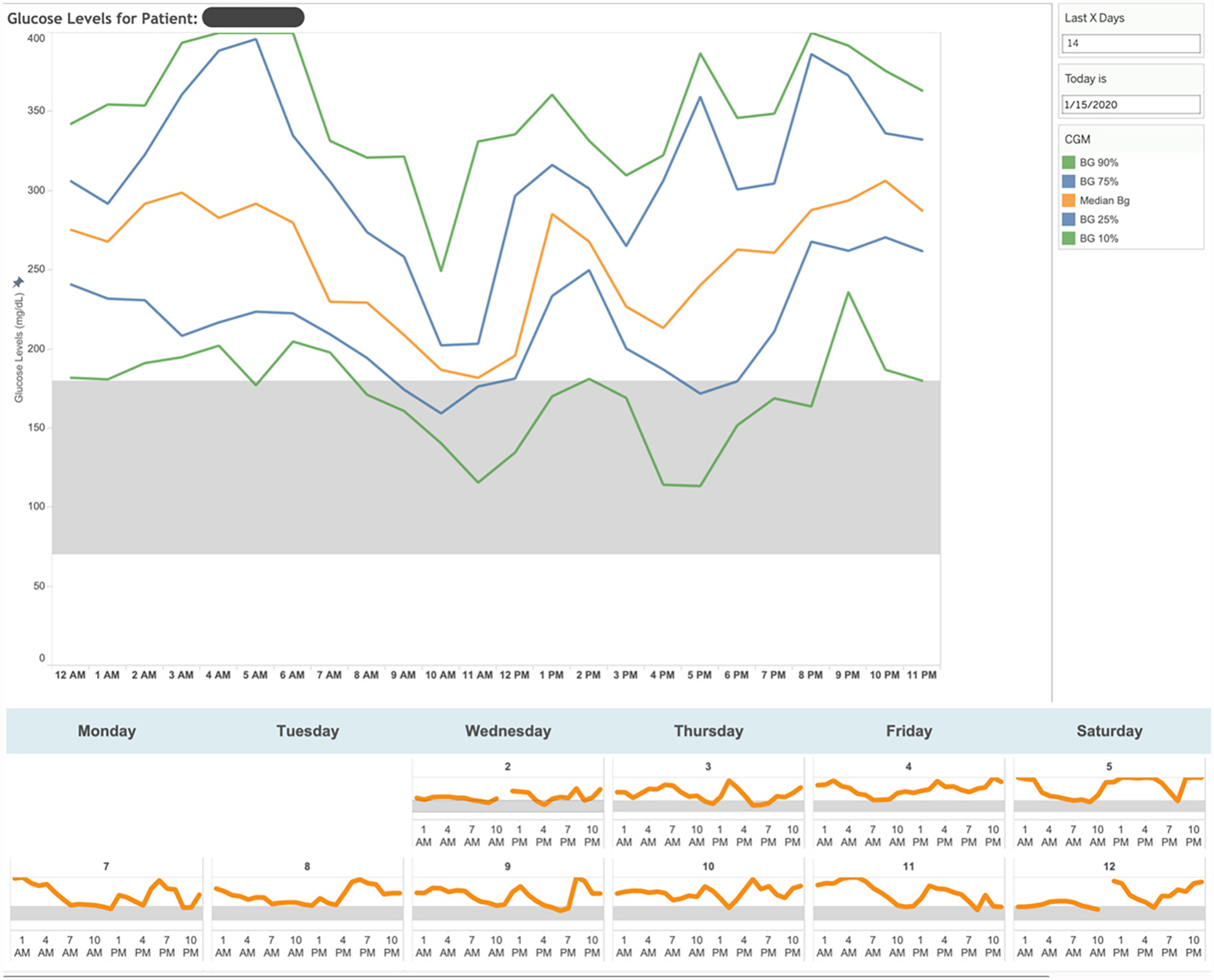
Task: Click the Monday column header
Action: 107,731
